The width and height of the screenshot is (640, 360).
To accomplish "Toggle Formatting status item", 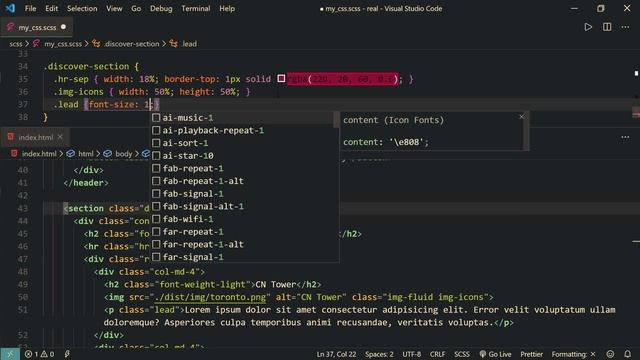I will click(x=573, y=354).
